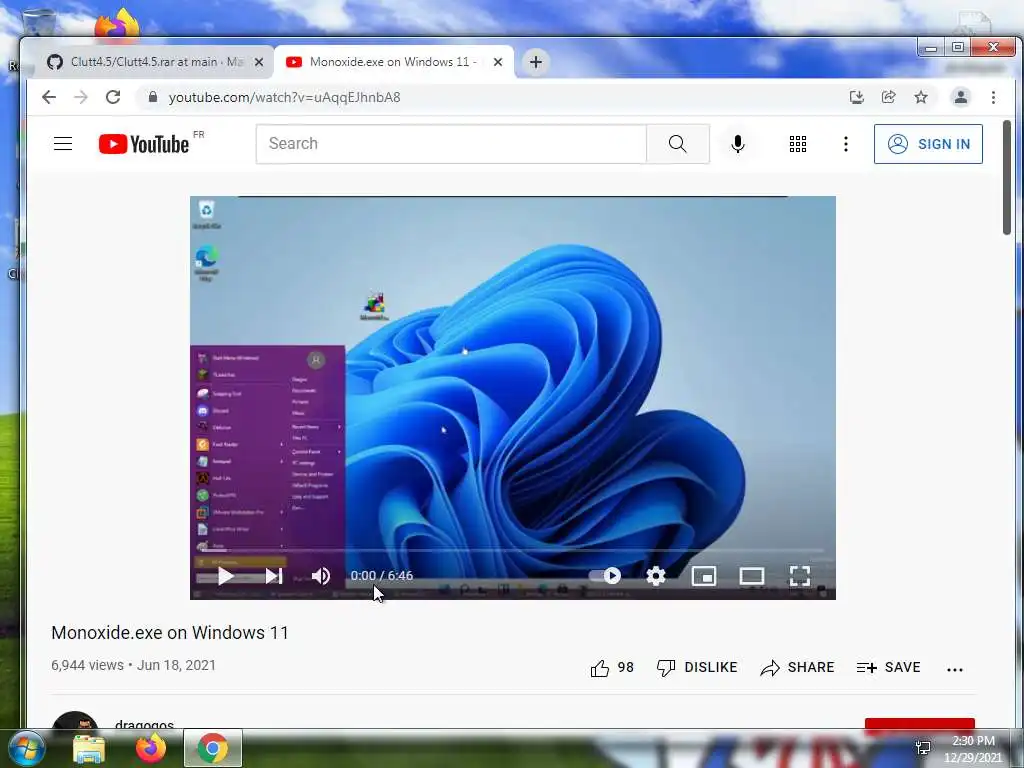Click the channel avatar picture
Image resolution: width=1024 pixels, height=768 pixels.
coord(74,721)
